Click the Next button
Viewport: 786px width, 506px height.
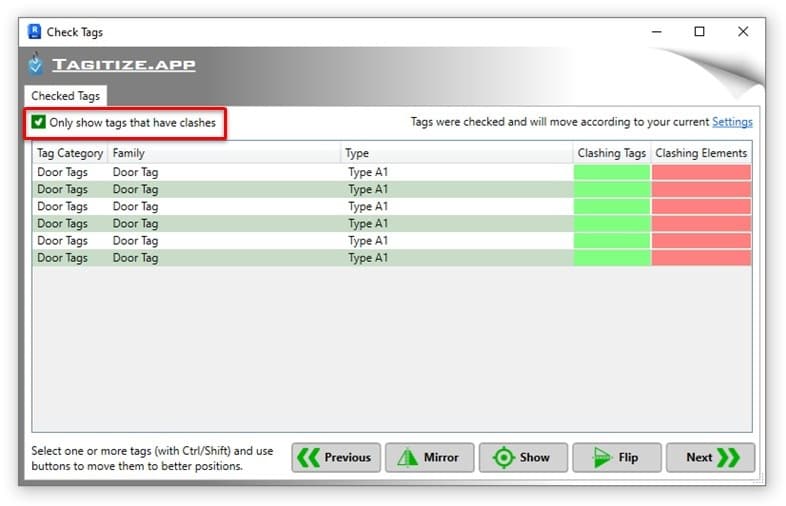[710, 457]
